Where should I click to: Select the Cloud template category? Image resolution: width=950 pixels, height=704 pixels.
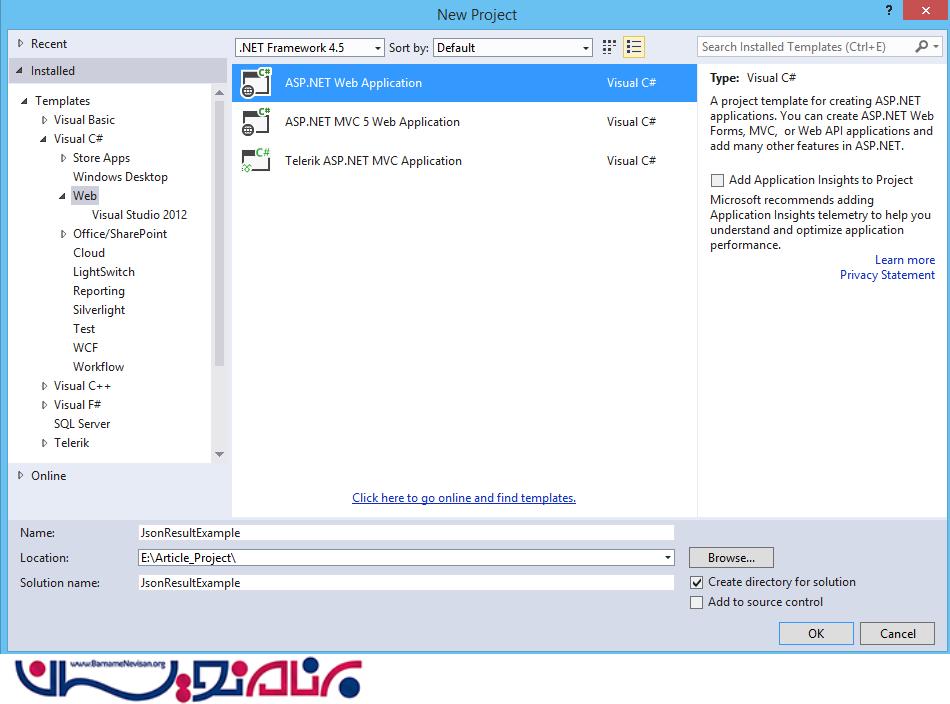(89, 253)
